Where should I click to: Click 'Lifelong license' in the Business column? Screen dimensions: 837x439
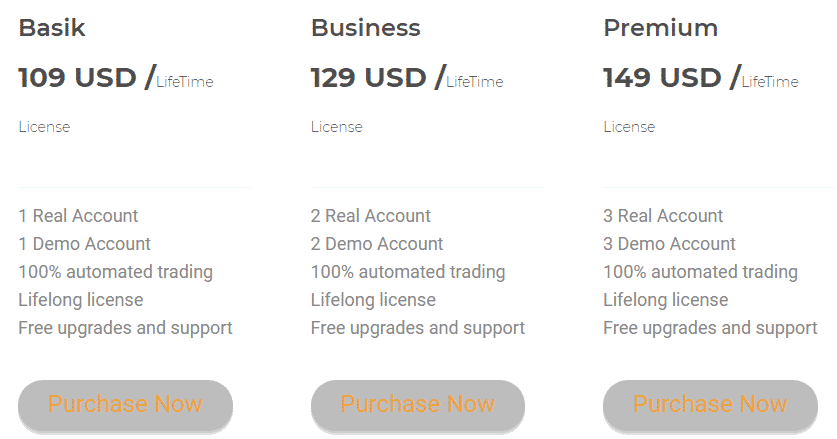(373, 300)
